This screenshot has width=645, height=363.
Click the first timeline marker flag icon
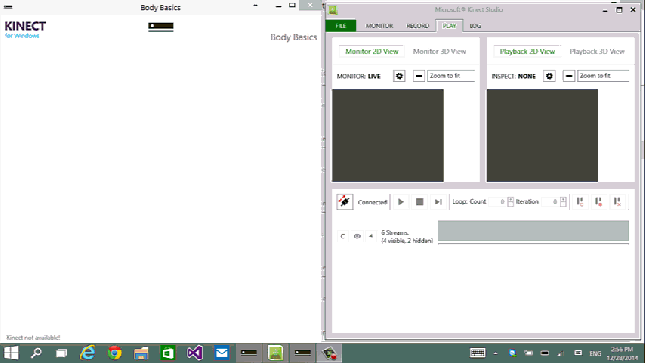pos(580,202)
